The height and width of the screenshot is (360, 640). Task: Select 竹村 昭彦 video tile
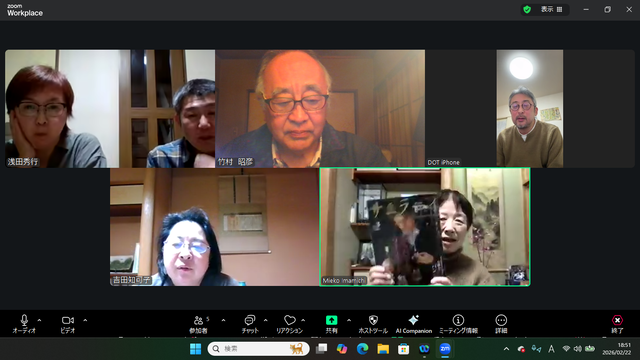[320, 109]
